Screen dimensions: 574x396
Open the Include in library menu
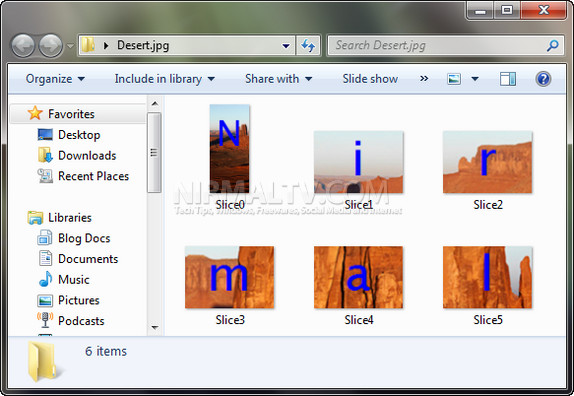(165, 79)
